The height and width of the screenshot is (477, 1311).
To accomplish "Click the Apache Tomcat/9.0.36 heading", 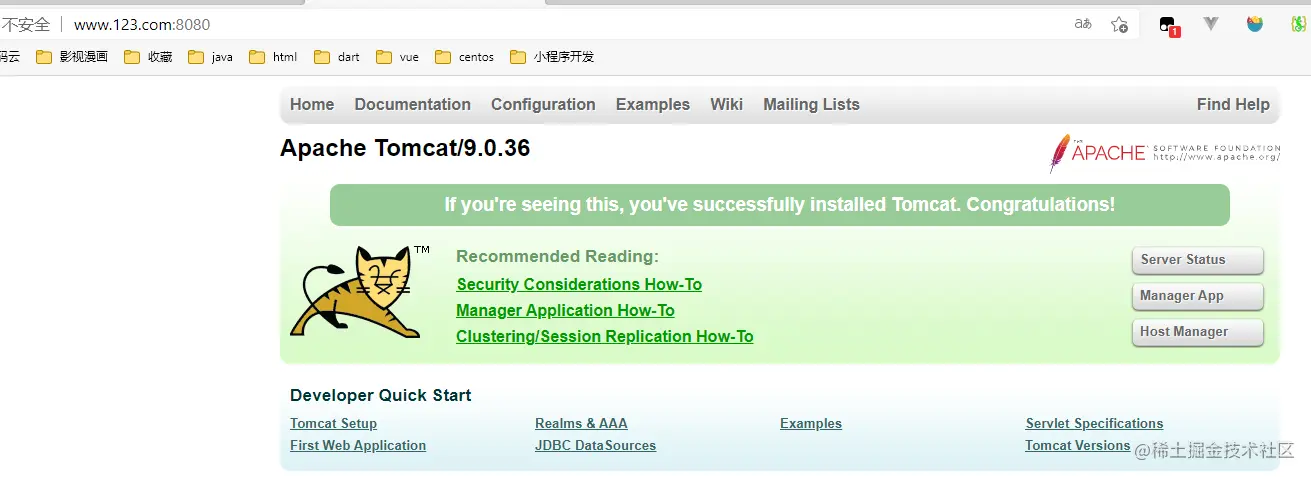I will point(405,148).
